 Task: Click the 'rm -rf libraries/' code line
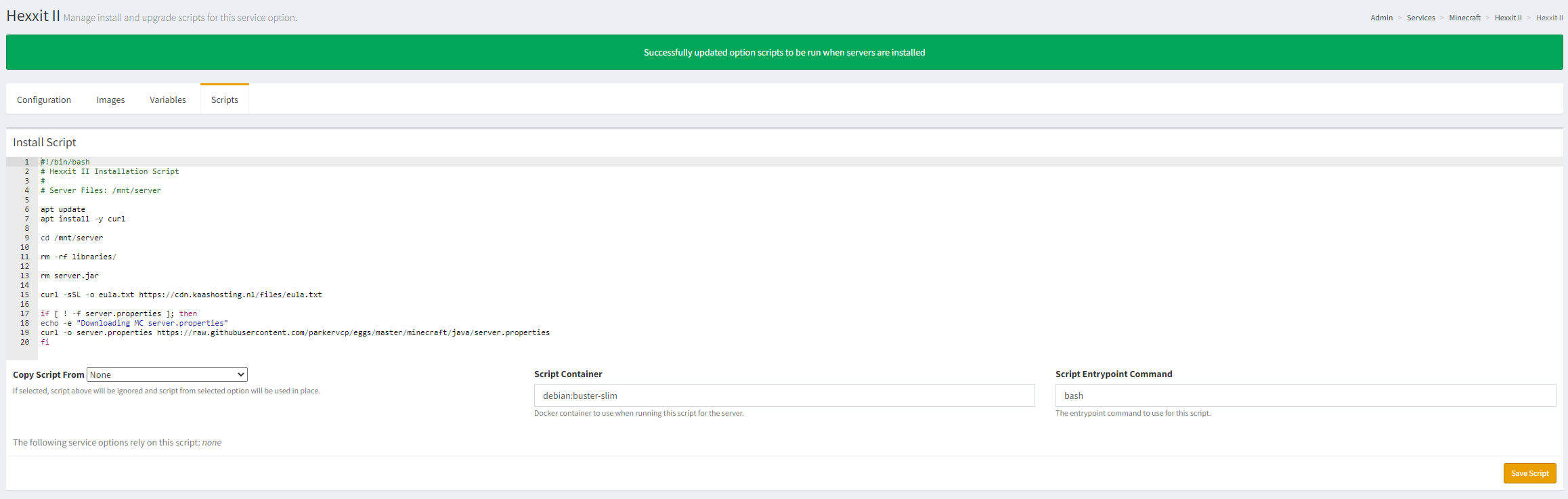click(79, 257)
